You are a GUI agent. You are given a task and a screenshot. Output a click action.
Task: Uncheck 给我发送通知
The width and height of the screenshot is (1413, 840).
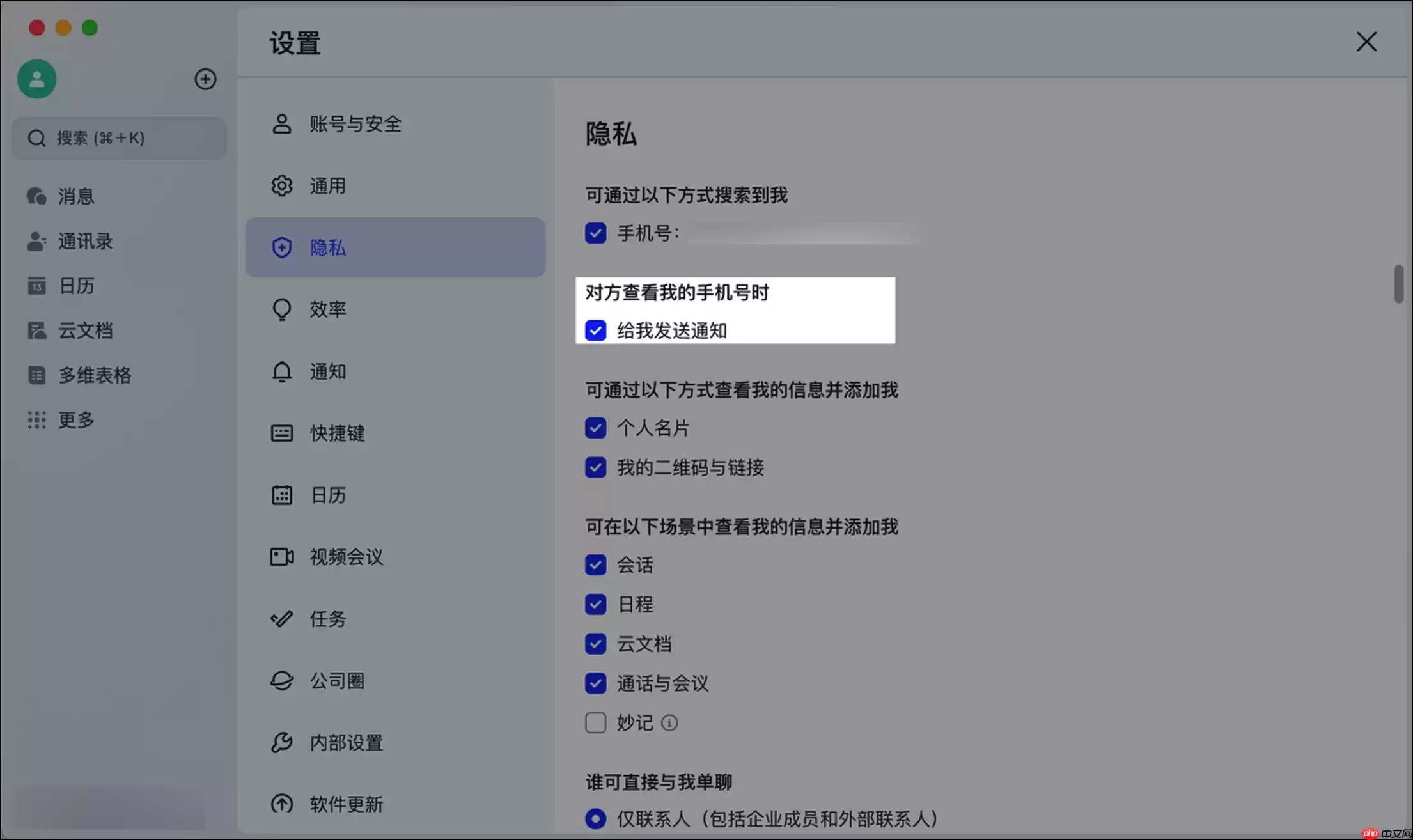[x=595, y=331]
